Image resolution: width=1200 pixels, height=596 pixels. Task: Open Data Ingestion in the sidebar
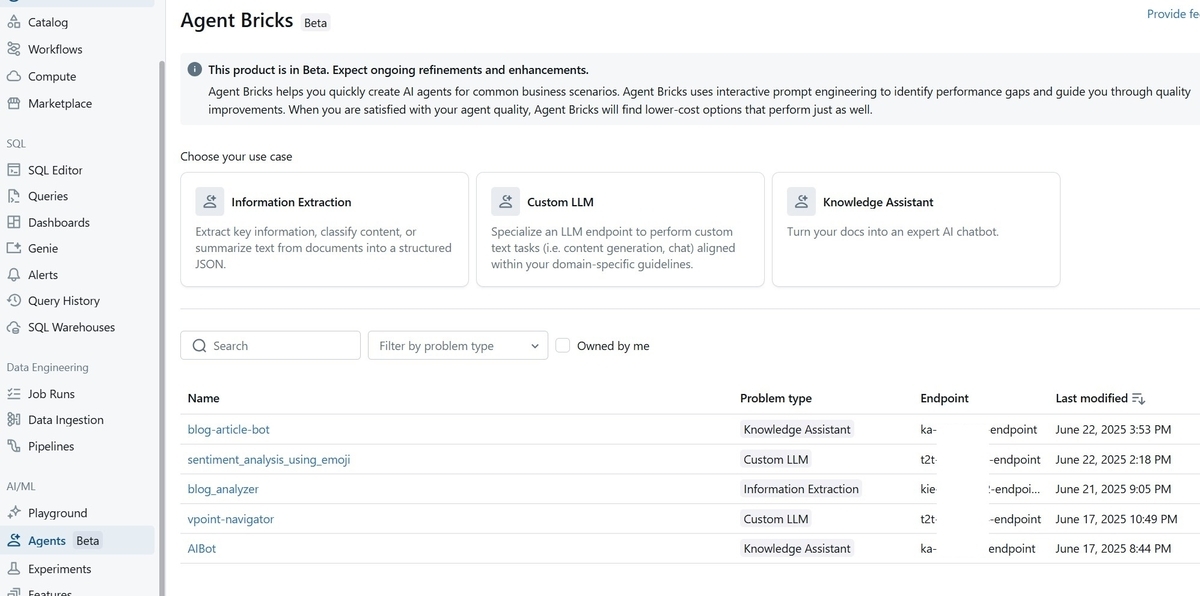pyautogui.click(x=66, y=420)
